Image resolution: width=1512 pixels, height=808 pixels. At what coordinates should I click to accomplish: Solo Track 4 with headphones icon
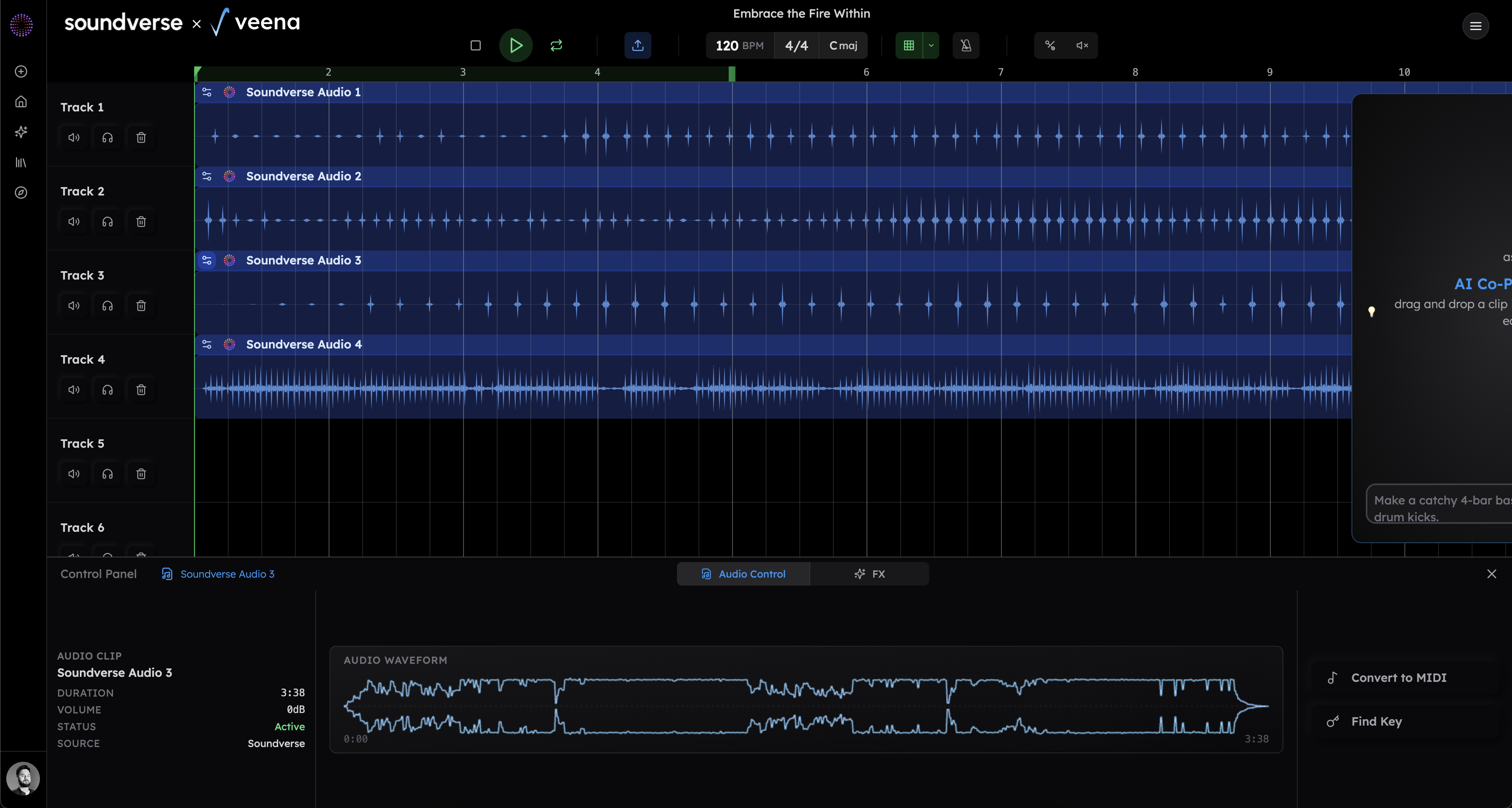click(108, 389)
